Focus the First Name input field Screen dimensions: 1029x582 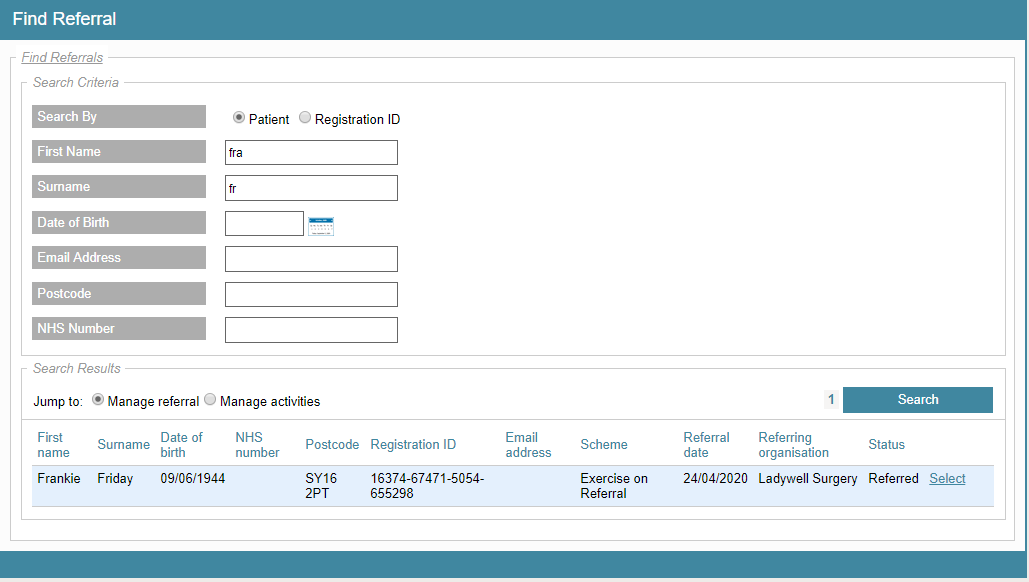coord(311,152)
